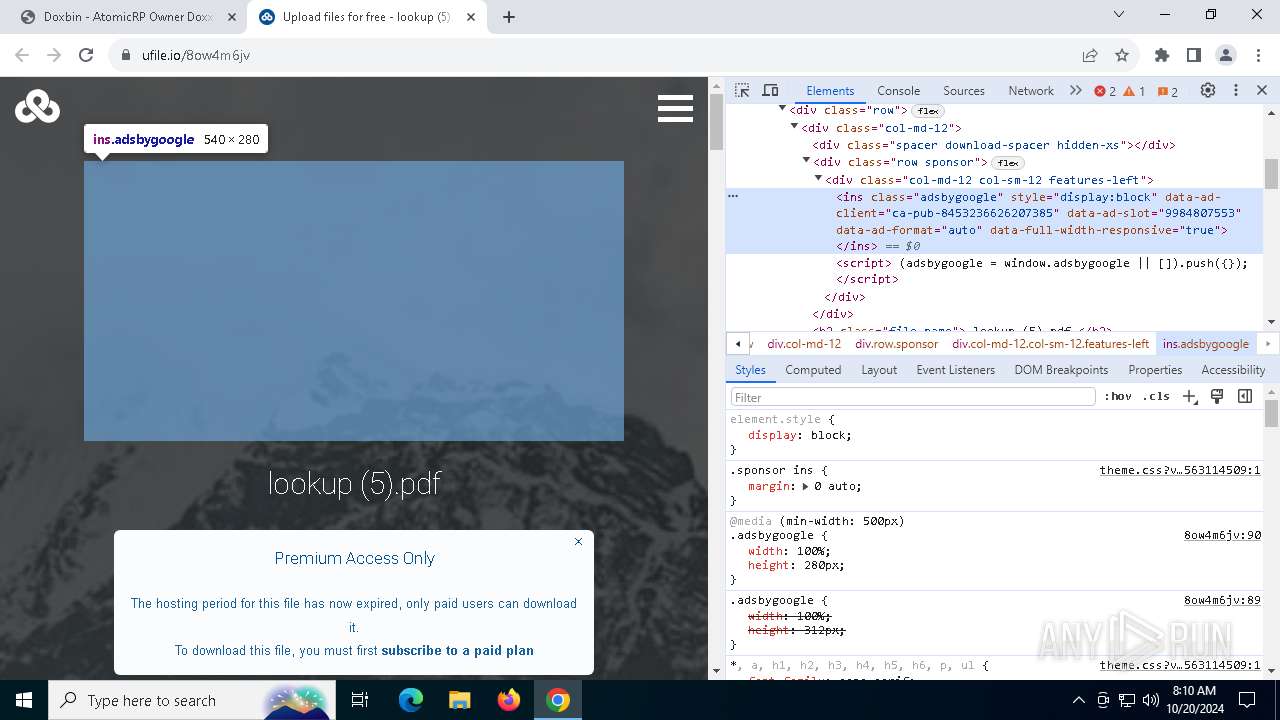Focus the styles Filter input
Viewport: 1280px width, 720px height.
[x=913, y=397]
